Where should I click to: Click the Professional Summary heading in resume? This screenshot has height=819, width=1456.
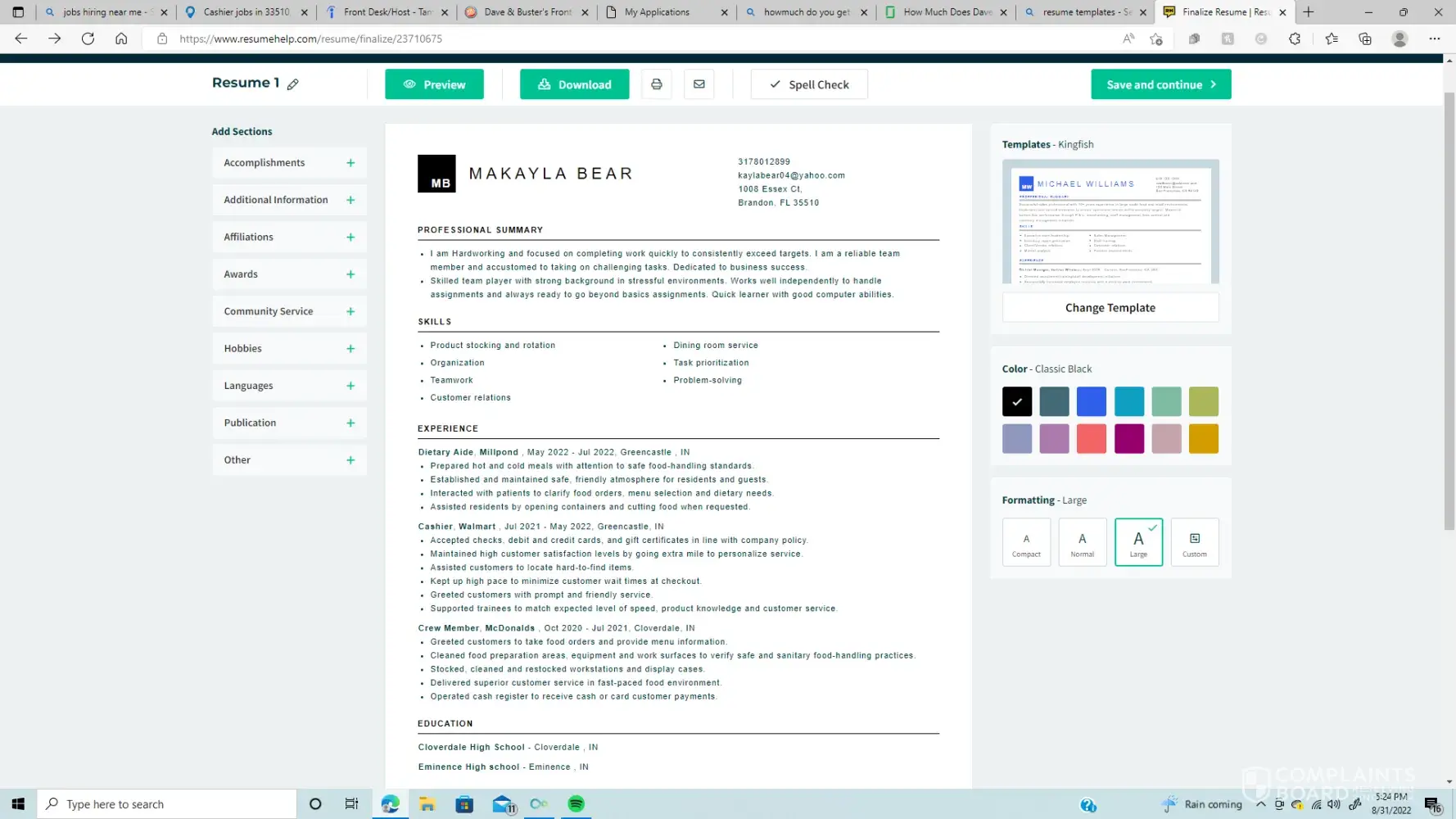click(480, 230)
